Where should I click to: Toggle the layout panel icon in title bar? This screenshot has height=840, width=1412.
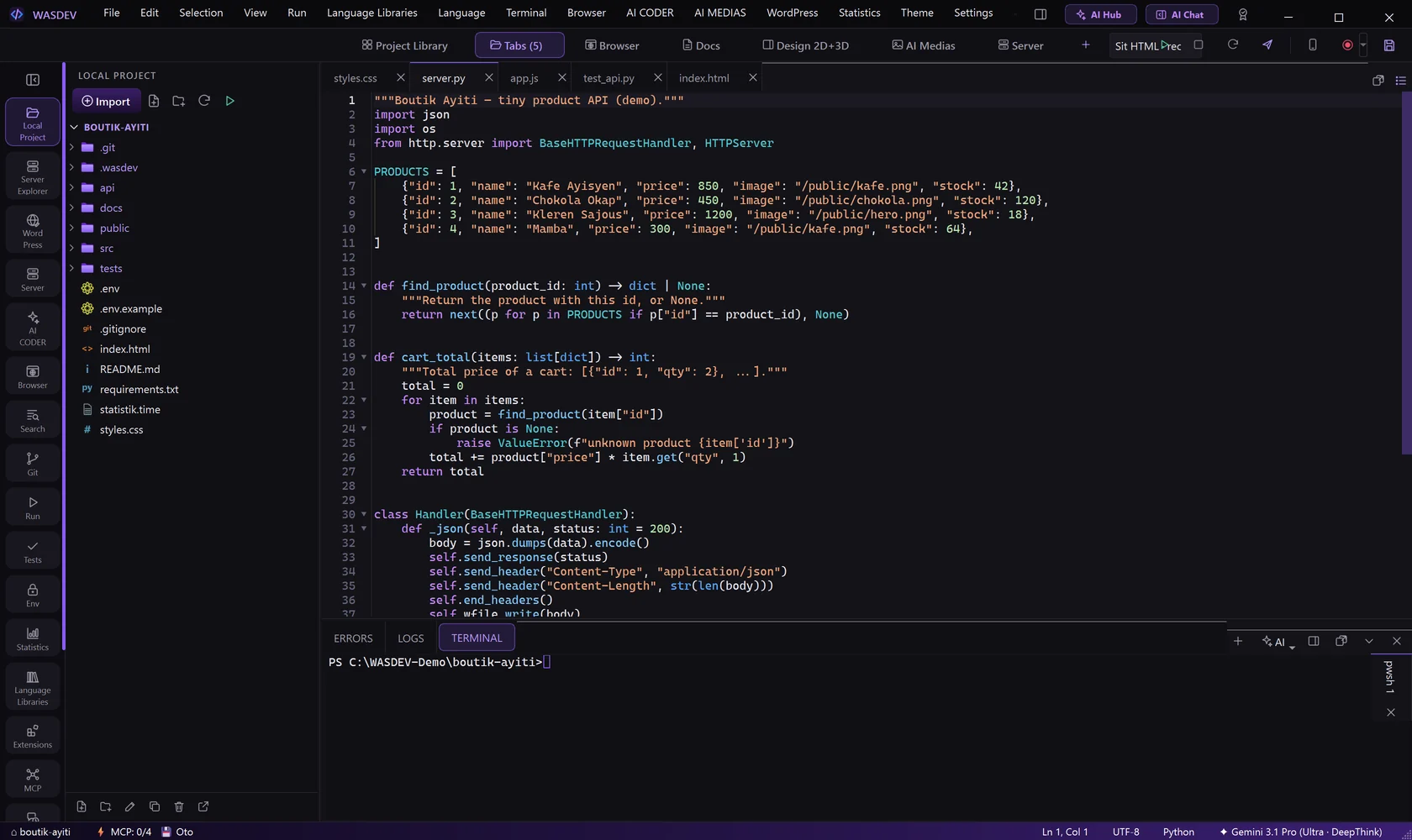[x=1040, y=14]
